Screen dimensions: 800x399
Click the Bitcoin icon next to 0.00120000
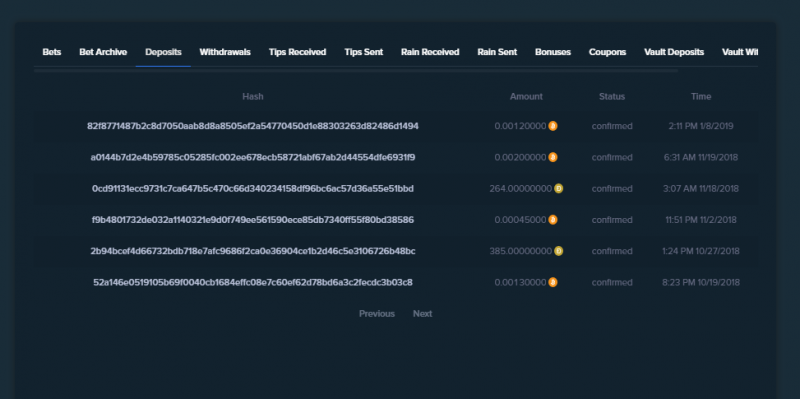pos(553,126)
